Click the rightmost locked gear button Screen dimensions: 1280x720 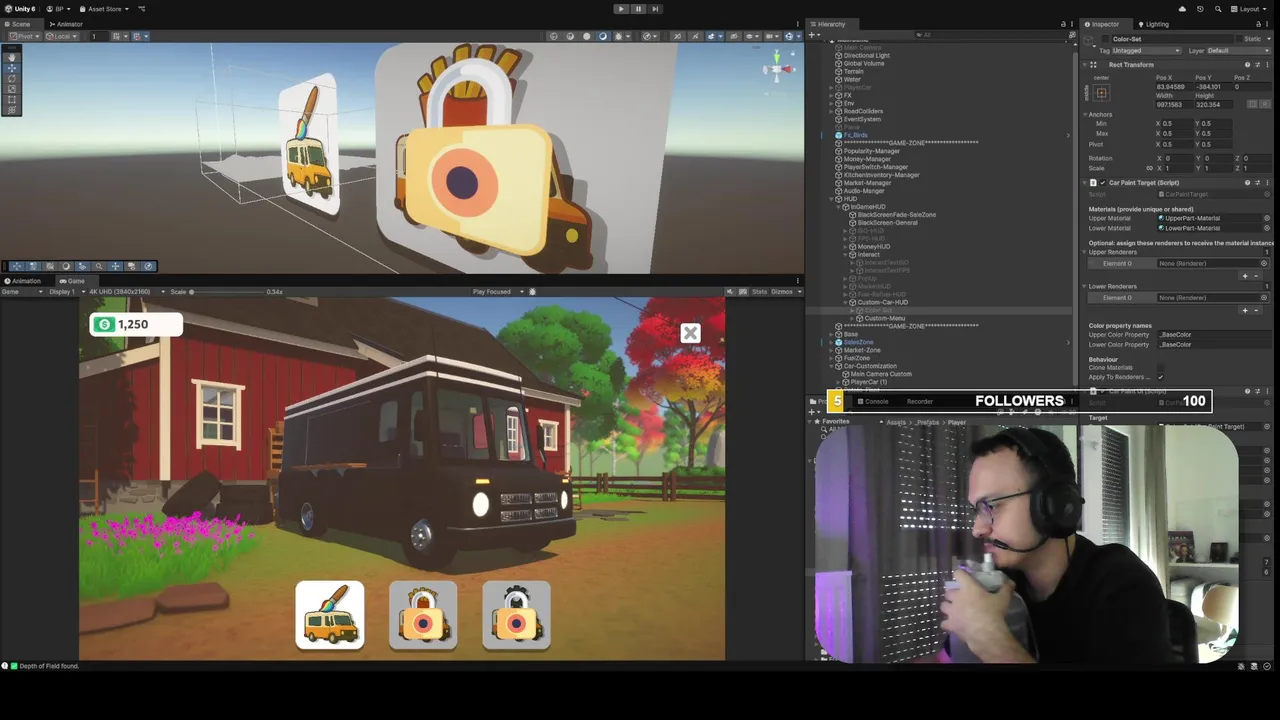[x=516, y=615]
